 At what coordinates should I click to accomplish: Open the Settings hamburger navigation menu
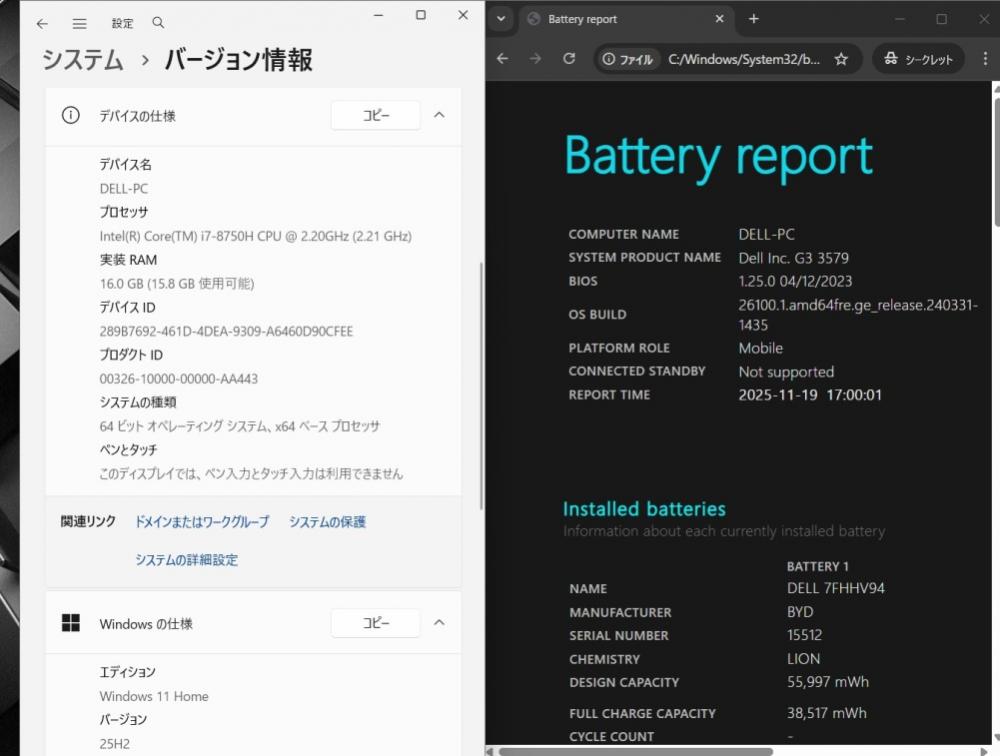[80, 24]
